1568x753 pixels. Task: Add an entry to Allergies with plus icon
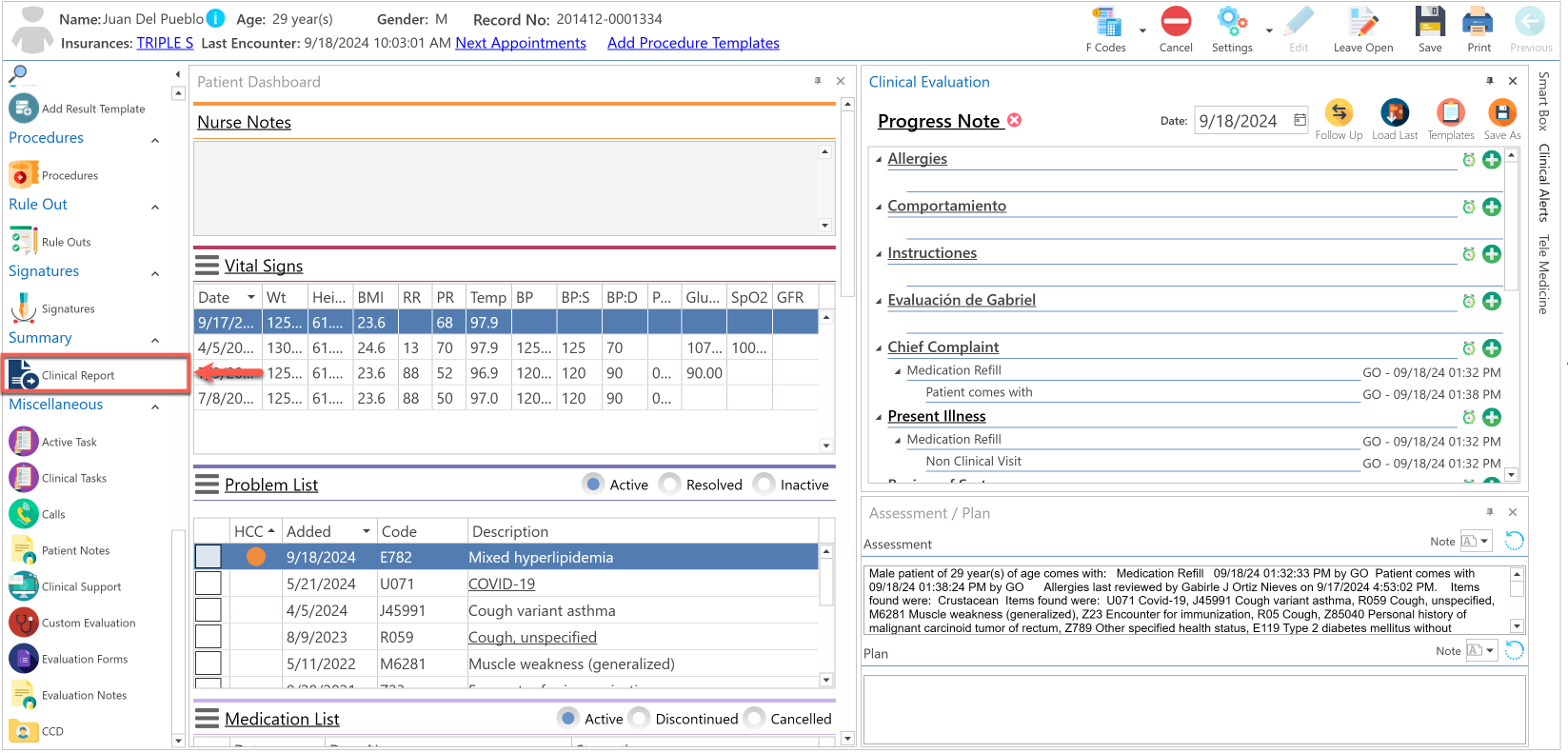click(1492, 160)
